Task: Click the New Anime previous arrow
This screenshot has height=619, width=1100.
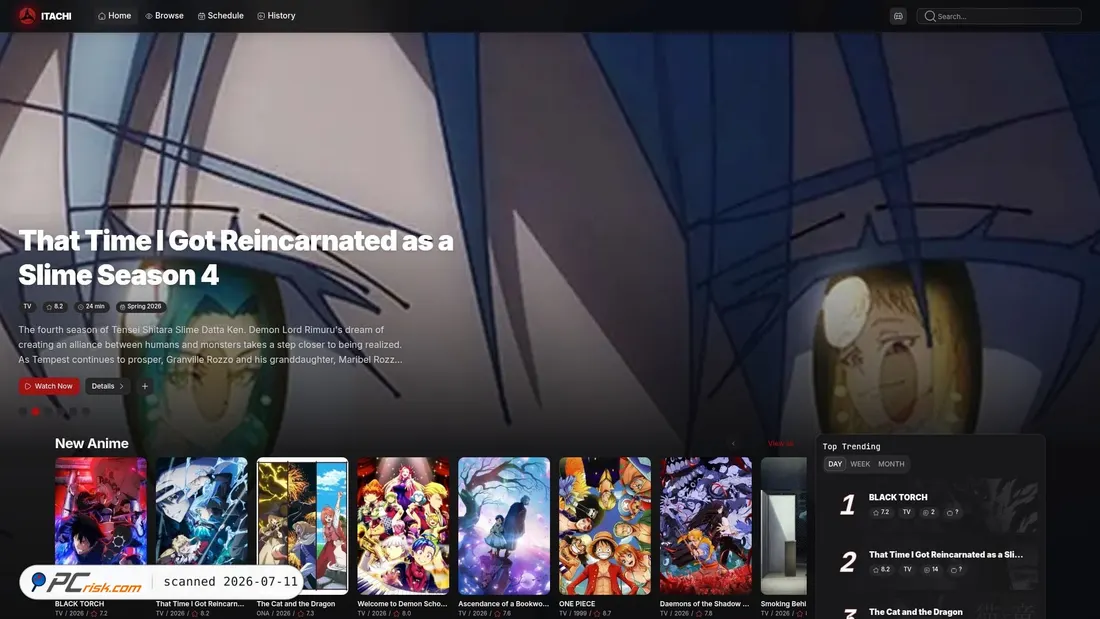Action: coord(733,444)
